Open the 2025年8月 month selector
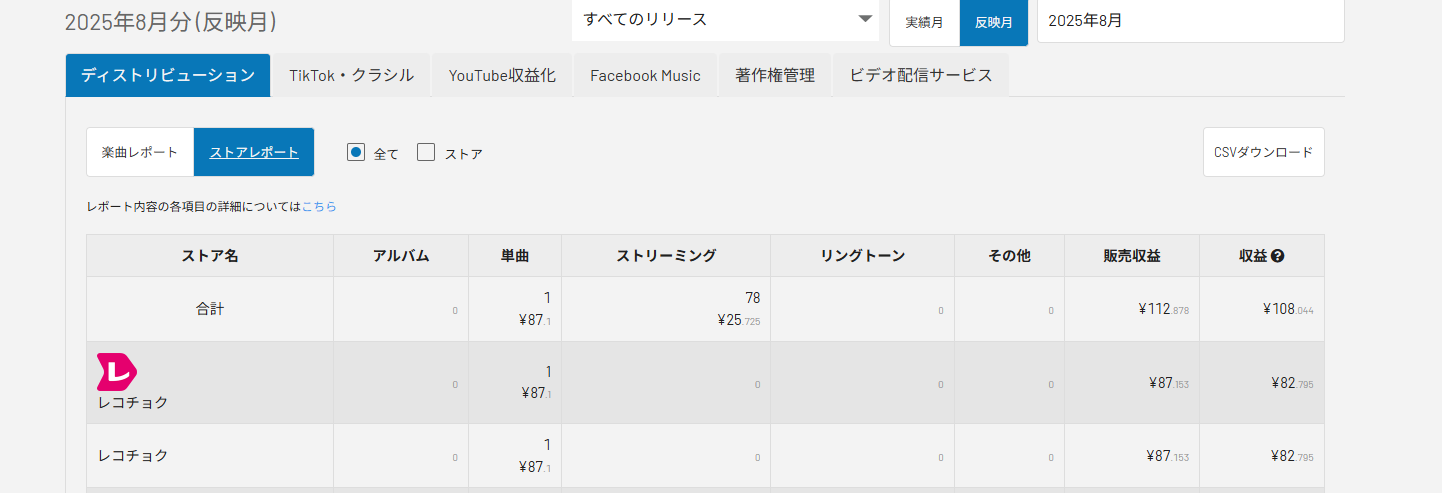This screenshot has height=493, width=1442. 1190,20
